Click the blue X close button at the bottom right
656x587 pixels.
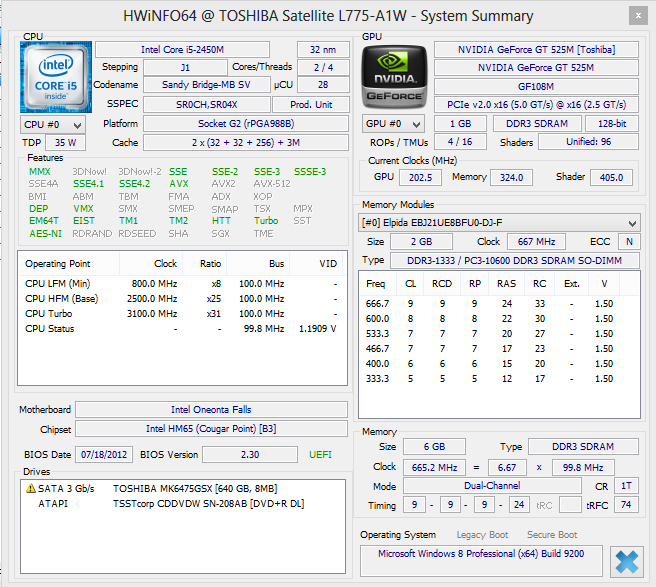pos(627,562)
